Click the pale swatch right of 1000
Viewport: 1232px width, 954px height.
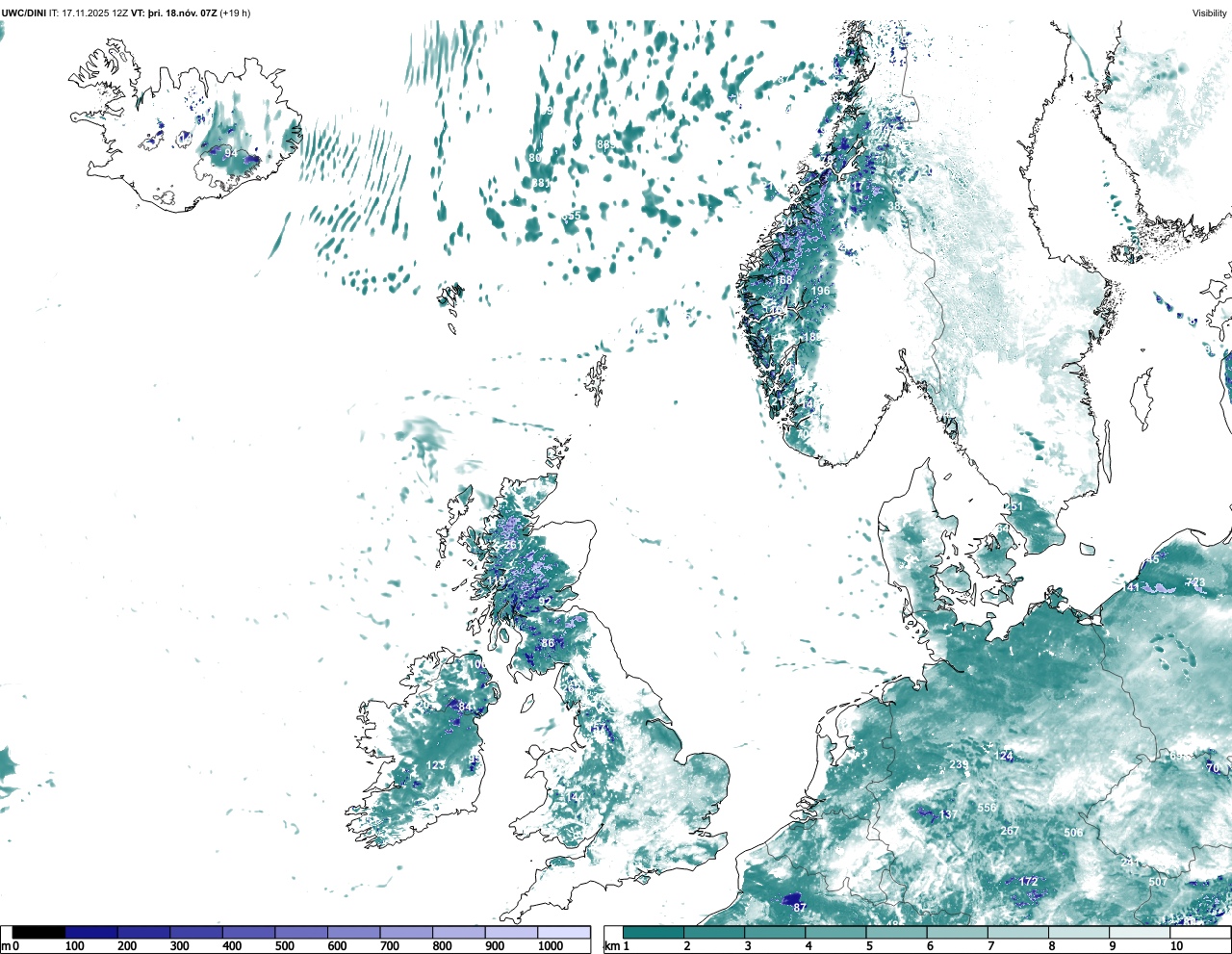(564, 933)
